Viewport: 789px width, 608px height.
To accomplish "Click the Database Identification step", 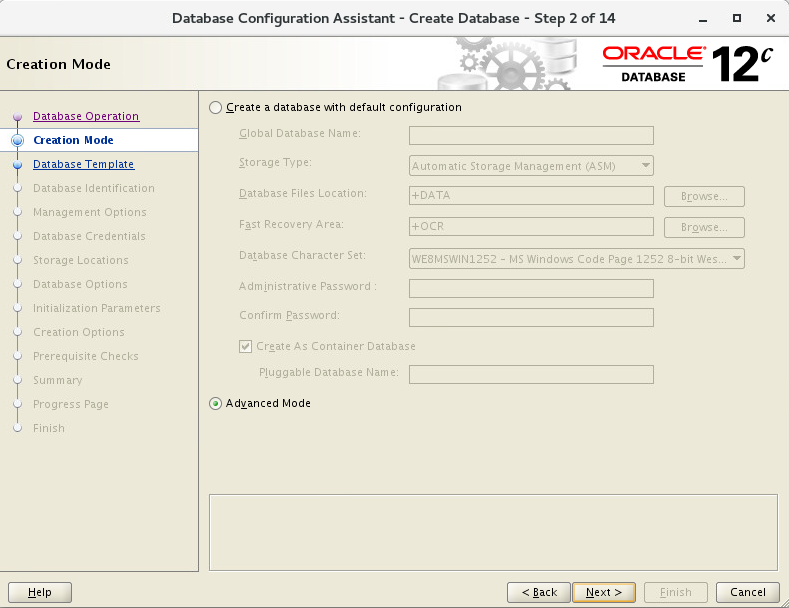I will (x=94, y=188).
